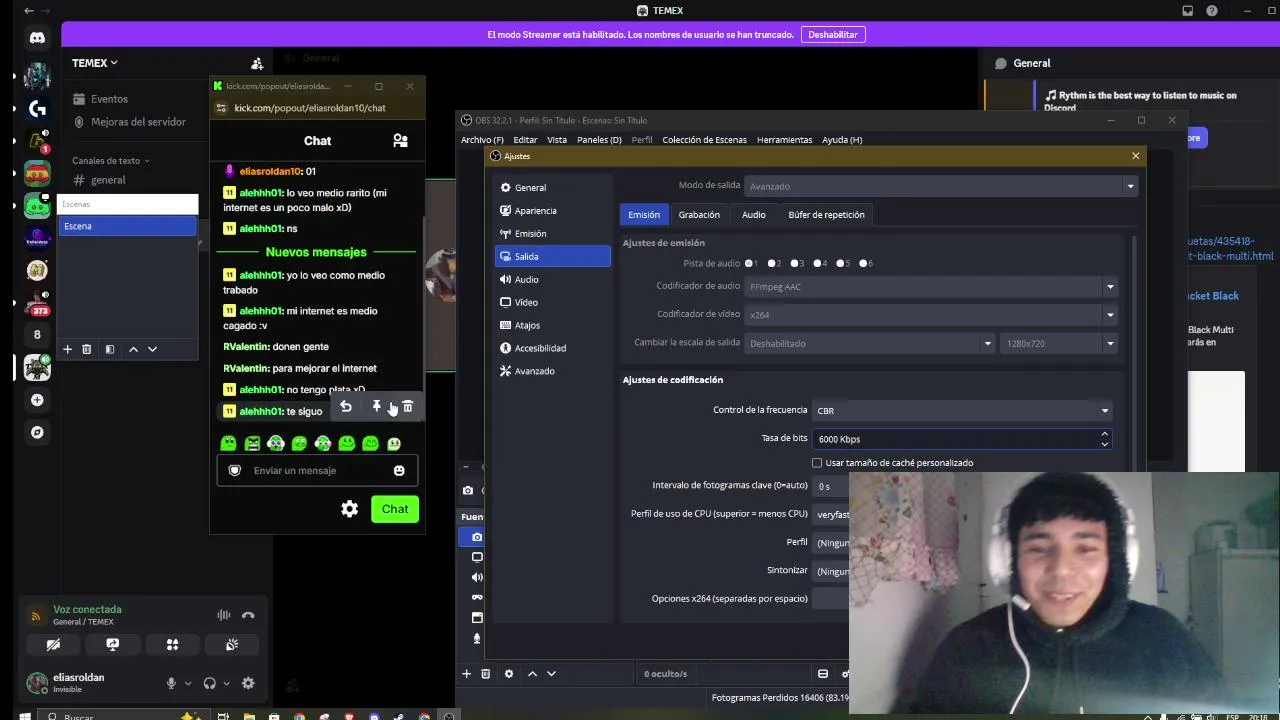Remove the selected scene with the trash icon

click(x=87, y=349)
